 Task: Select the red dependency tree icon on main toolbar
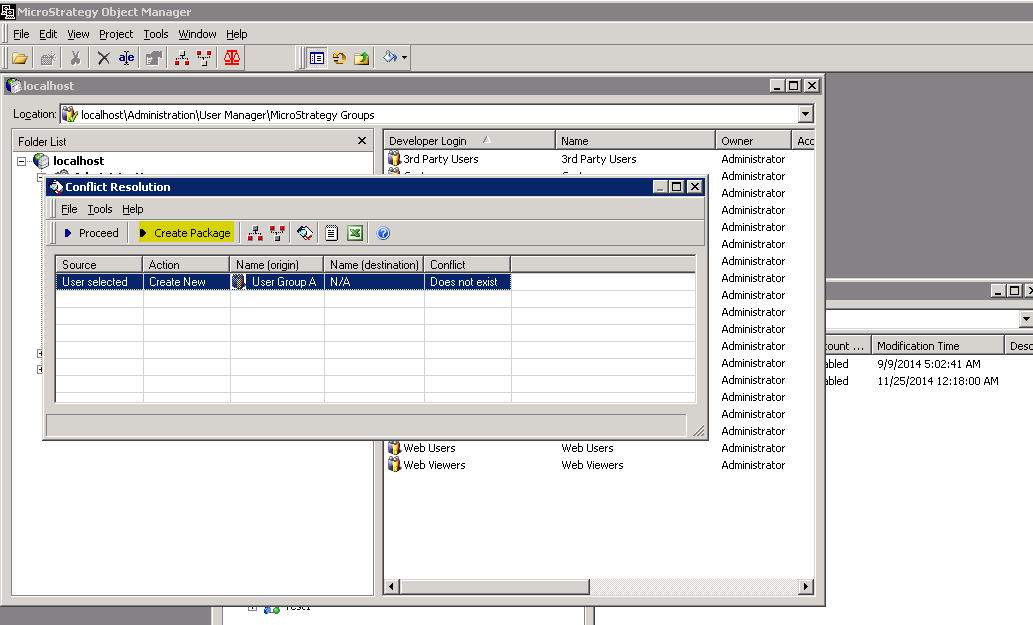pos(183,57)
